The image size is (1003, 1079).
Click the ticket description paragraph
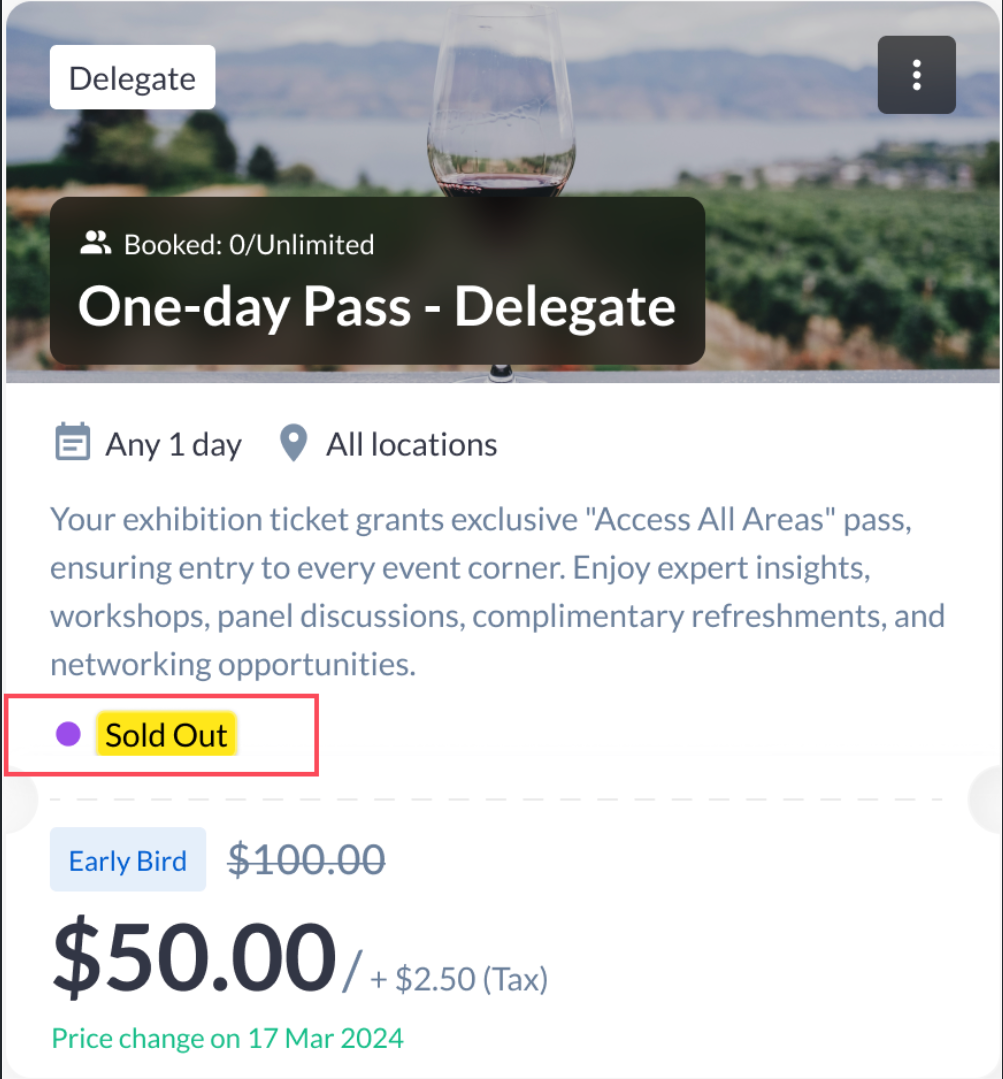tap(497, 591)
